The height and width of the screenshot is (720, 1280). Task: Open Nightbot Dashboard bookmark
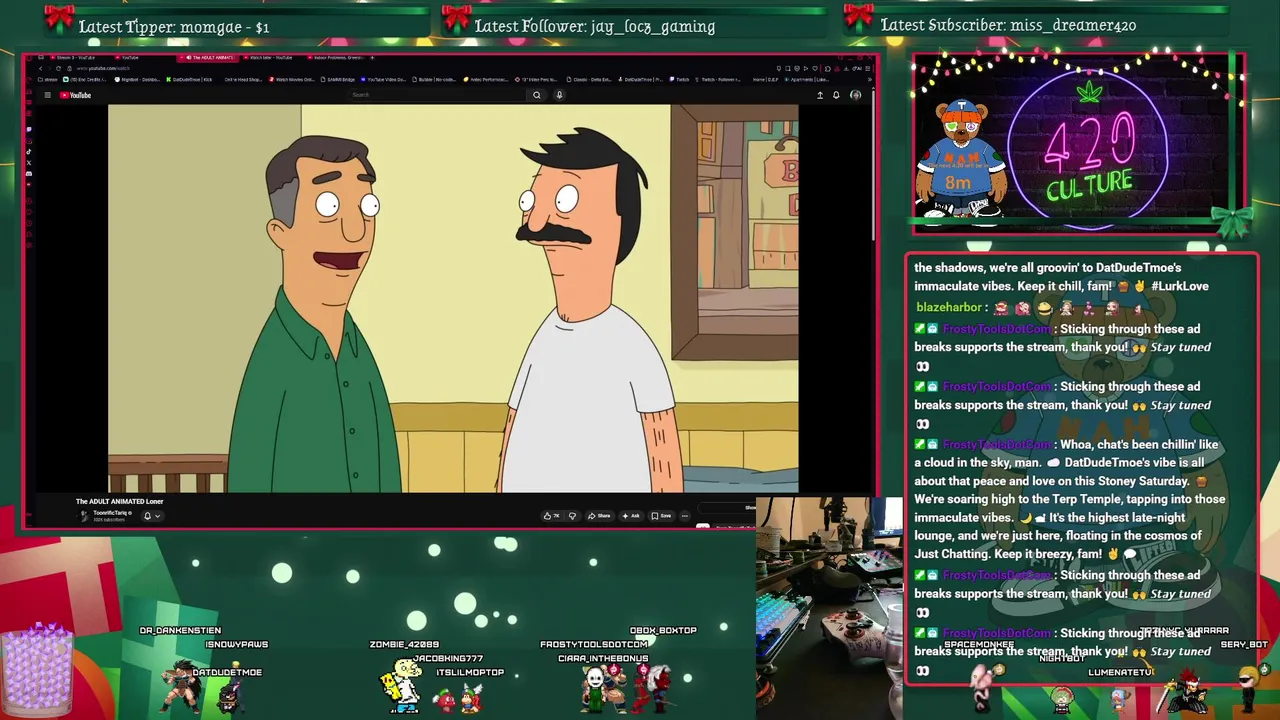click(x=138, y=79)
